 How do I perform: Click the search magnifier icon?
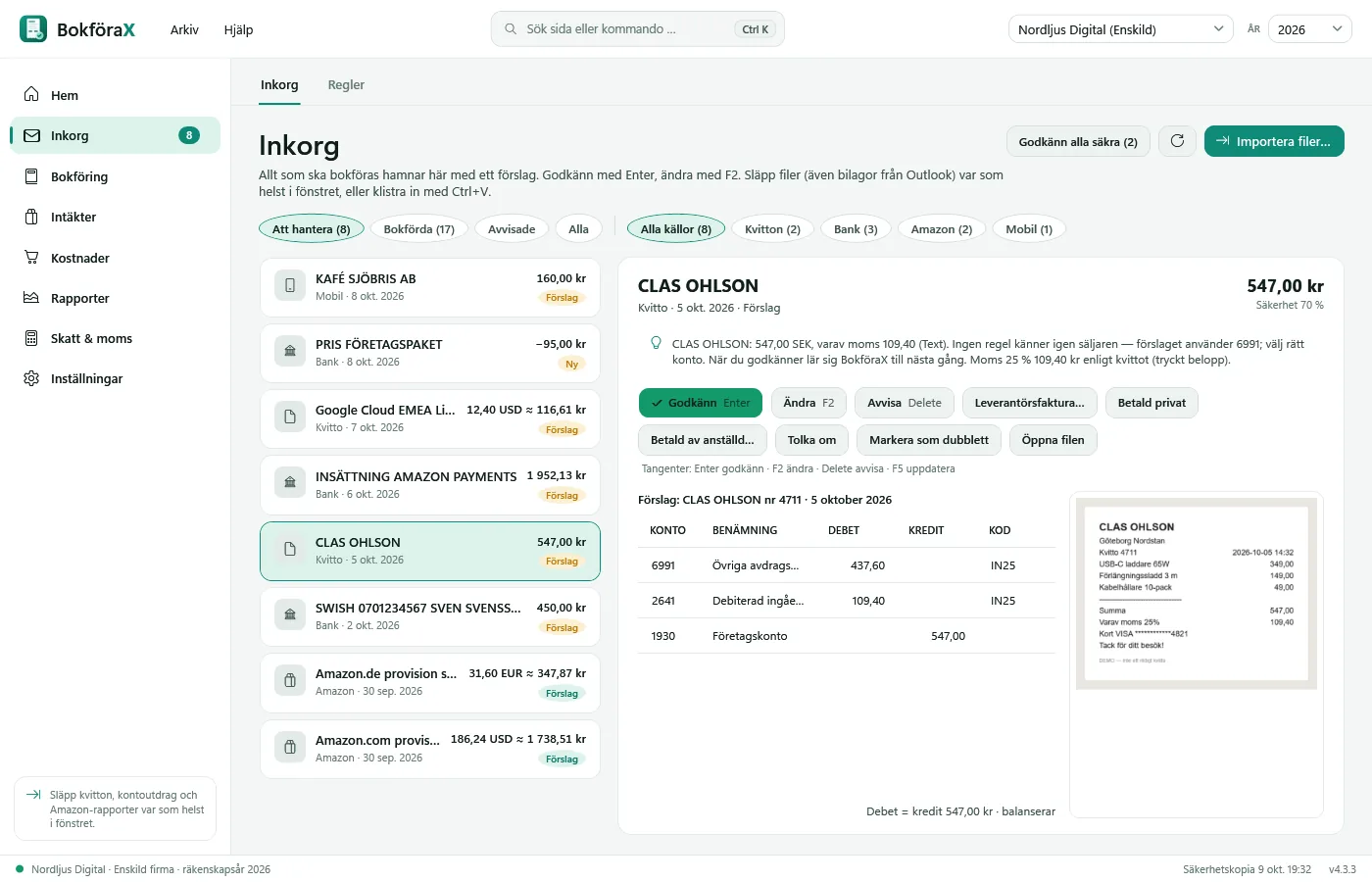pos(511,29)
